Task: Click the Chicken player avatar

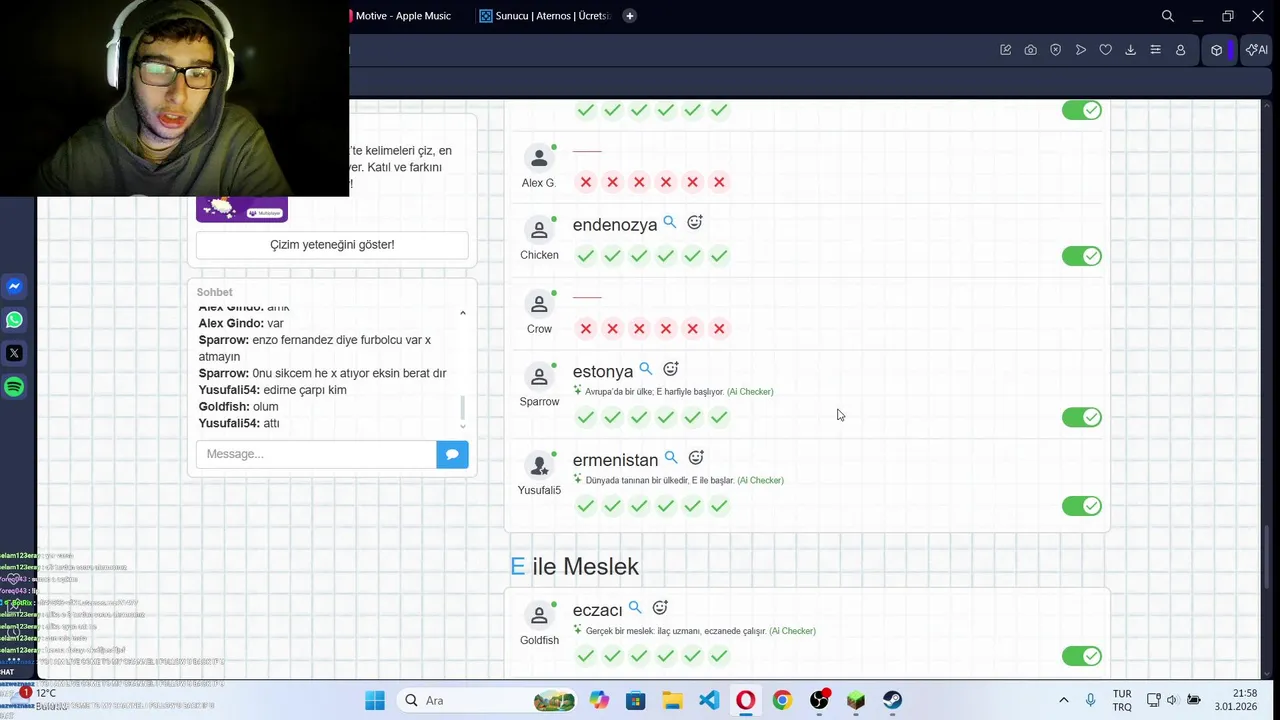Action: tap(539, 230)
